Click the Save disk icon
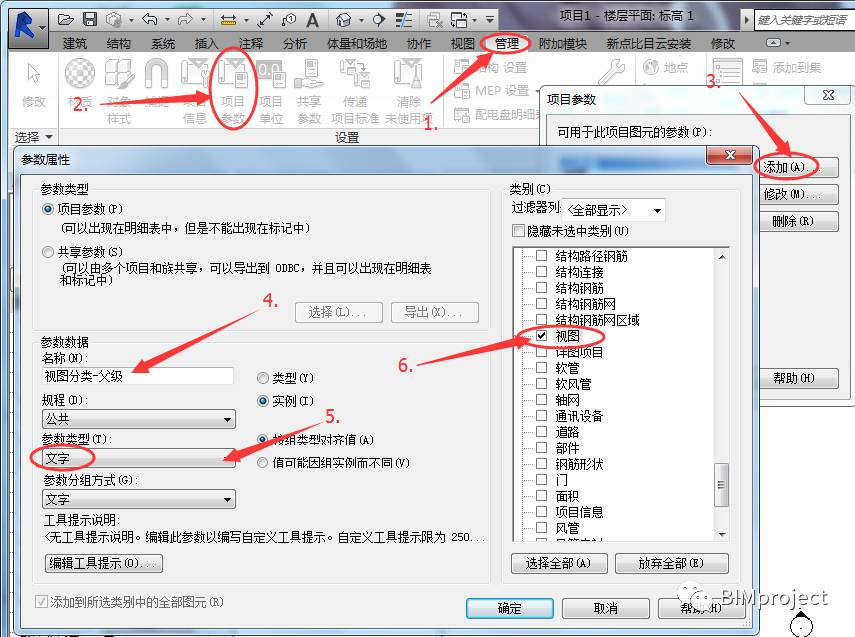This screenshot has width=855, height=637. tap(89, 20)
